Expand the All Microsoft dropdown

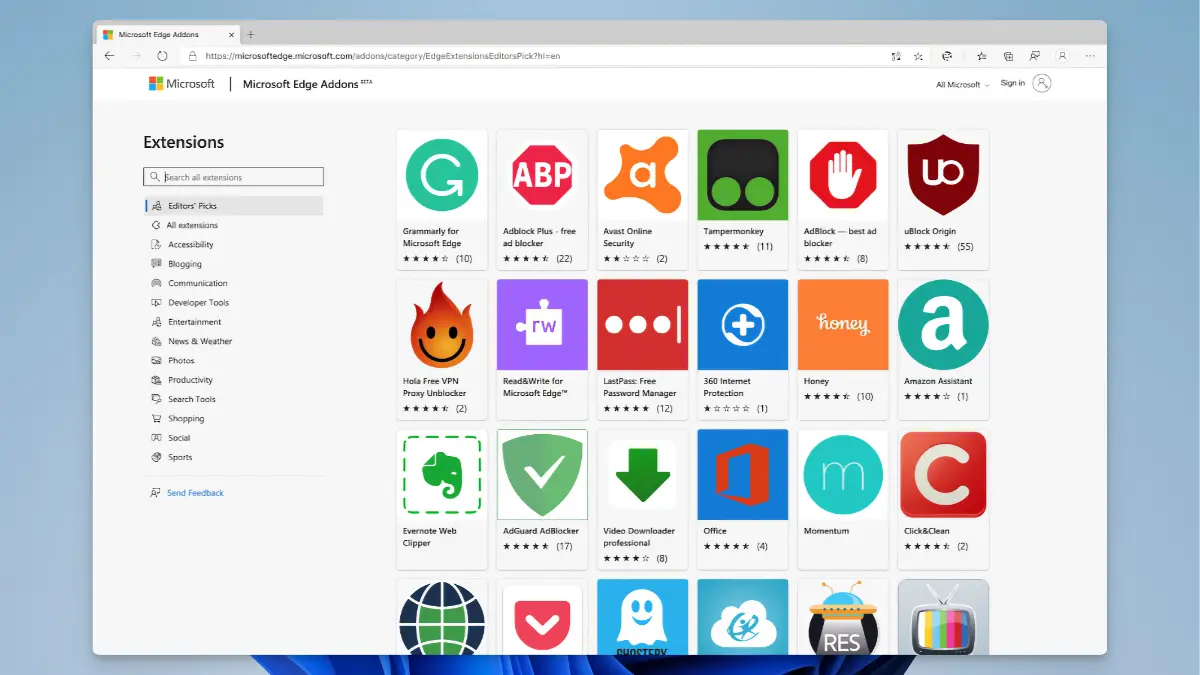(x=962, y=85)
